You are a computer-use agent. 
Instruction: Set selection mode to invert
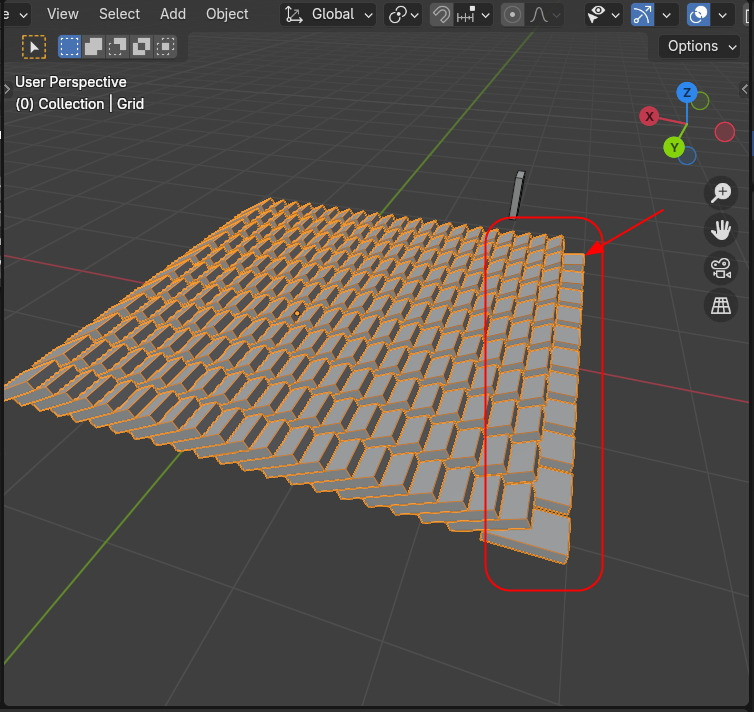pos(141,47)
